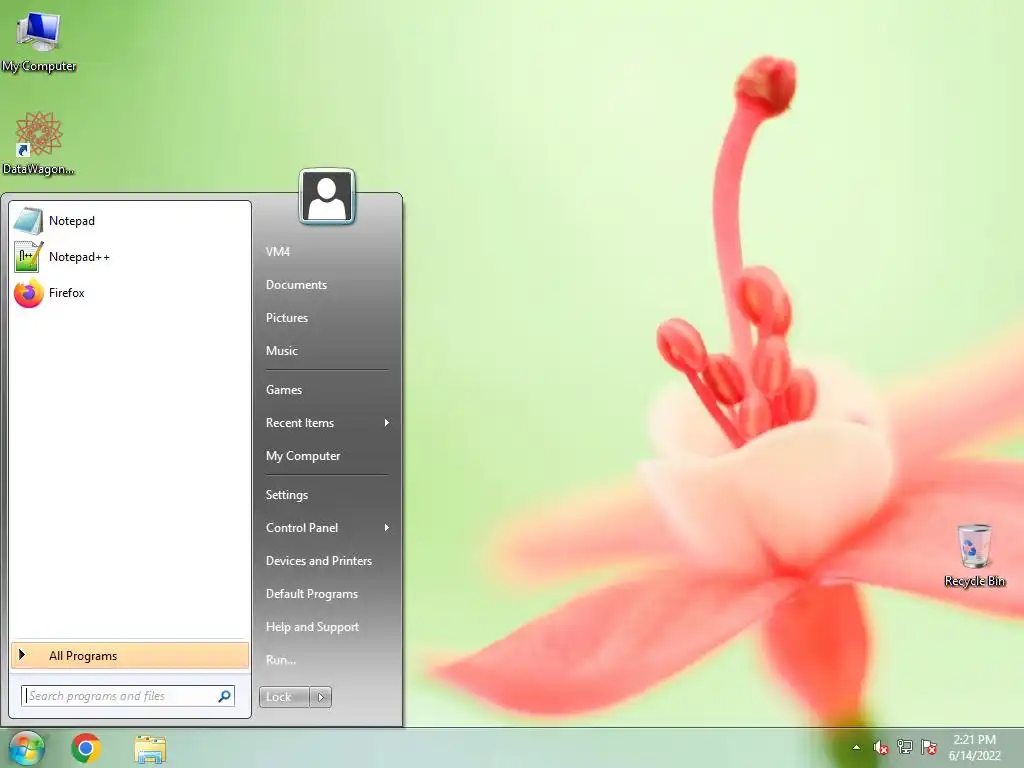Click the Lock button
Image resolution: width=1024 pixels, height=768 pixels.
point(284,697)
